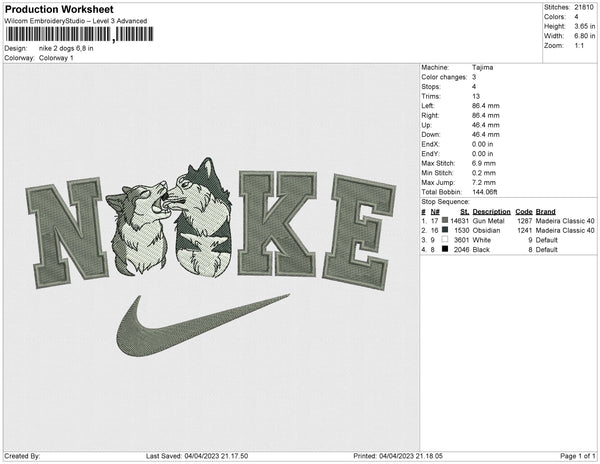Click the barcode on the worksheet header
This screenshot has width=600, height=464.
point(79,34)
